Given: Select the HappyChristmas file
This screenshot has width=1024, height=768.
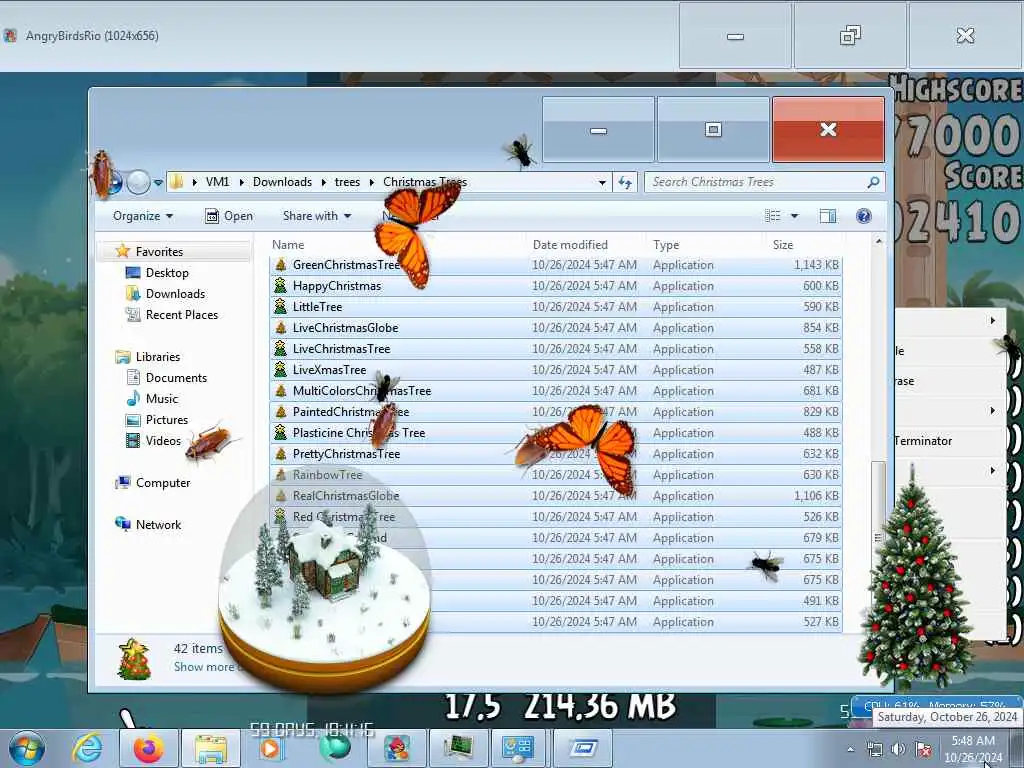Looking at the screenshot, I should pyautogui.click(x=556, y=286).
